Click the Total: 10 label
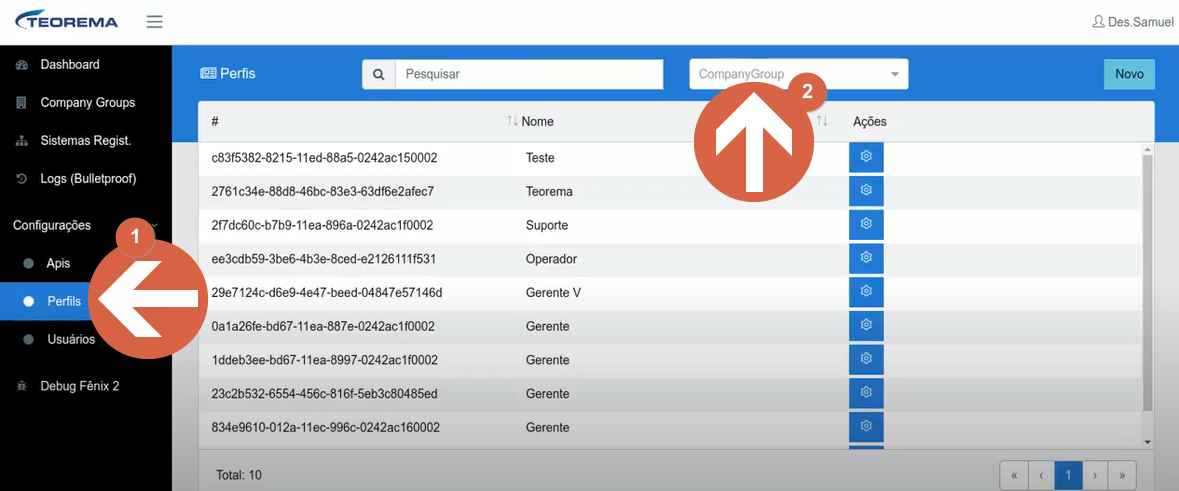The width and height of the screenshot is (1179, 491). (239, 475)
